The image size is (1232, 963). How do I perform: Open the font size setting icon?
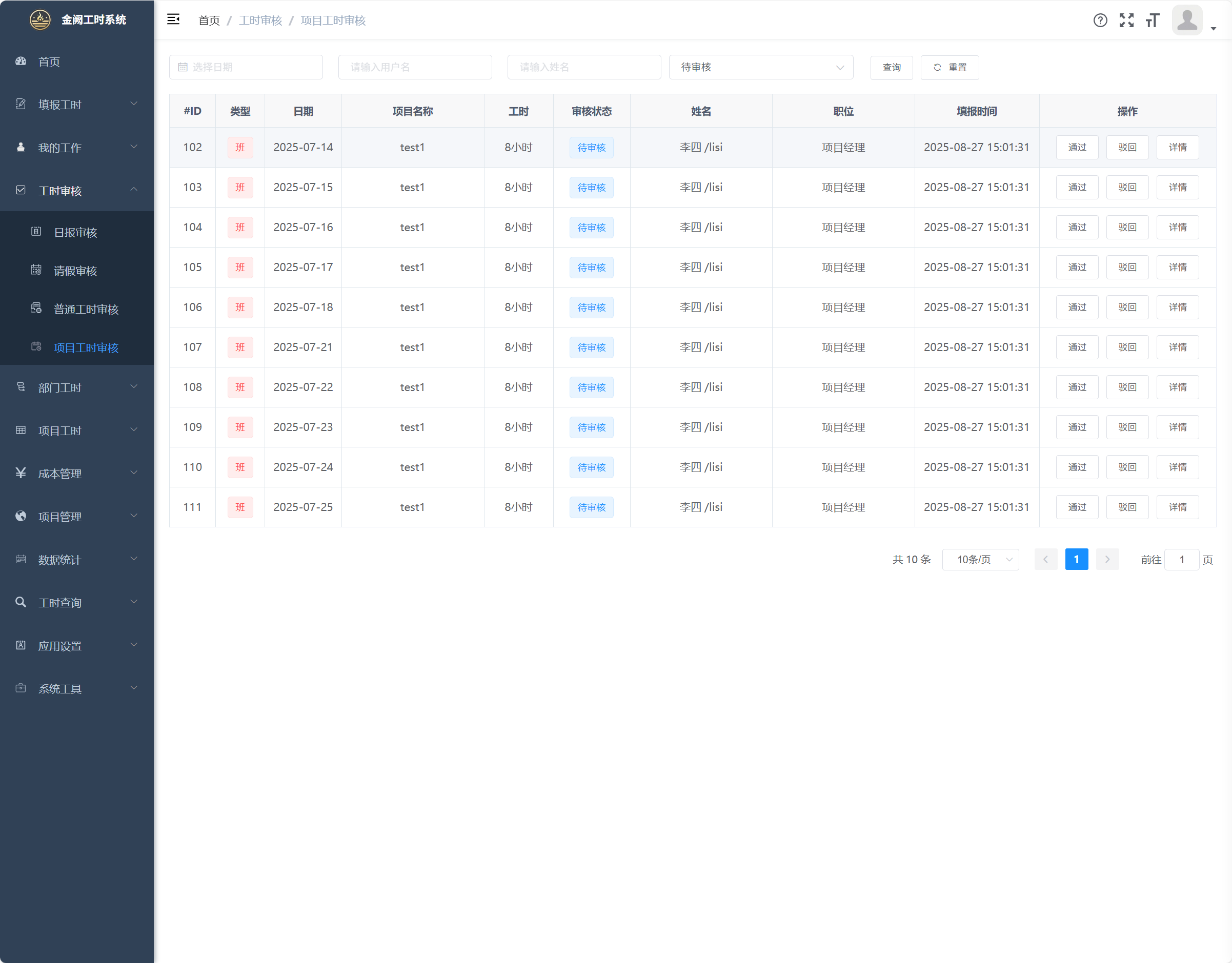(1153, 21)
